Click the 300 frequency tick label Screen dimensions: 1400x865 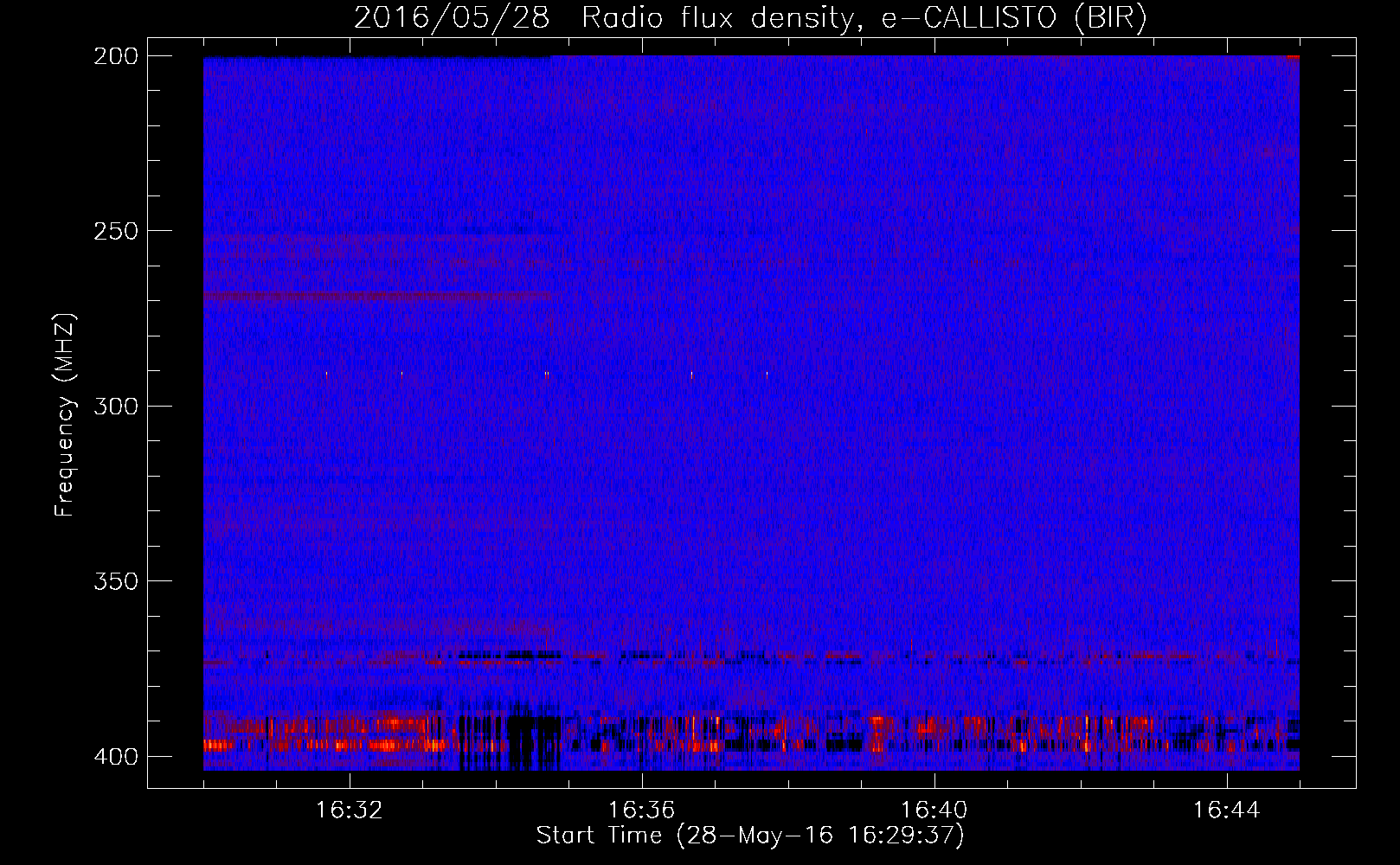[x=115, y=406]
